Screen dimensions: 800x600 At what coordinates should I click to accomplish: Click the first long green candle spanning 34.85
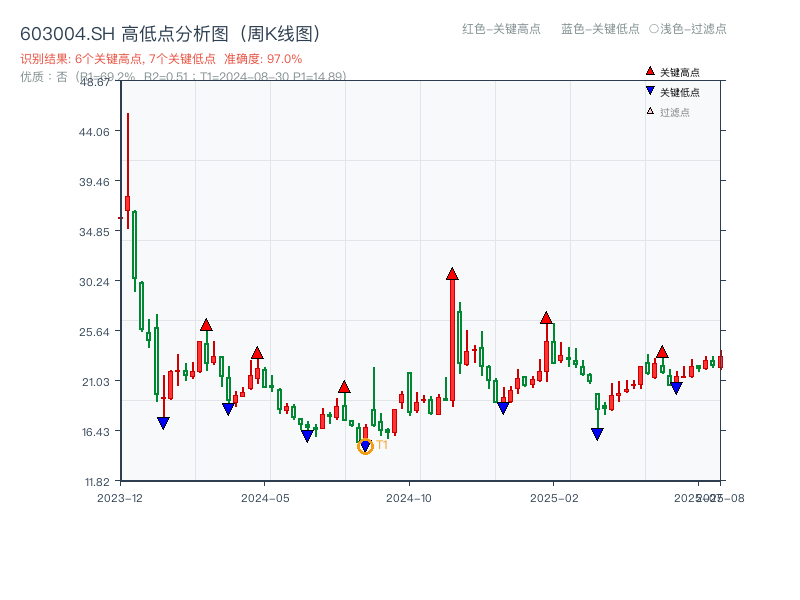coord(135,245)
